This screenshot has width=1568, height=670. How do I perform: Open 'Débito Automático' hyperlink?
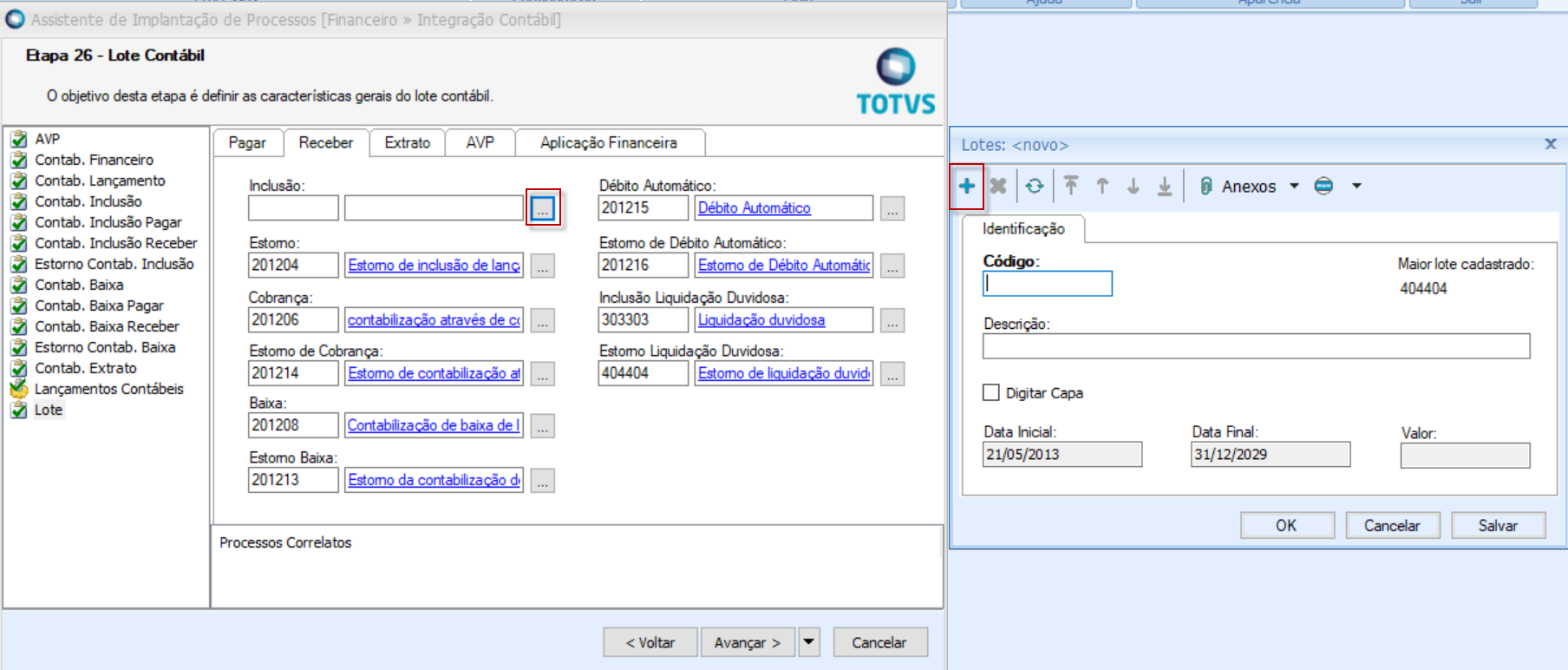pos(755,208)
